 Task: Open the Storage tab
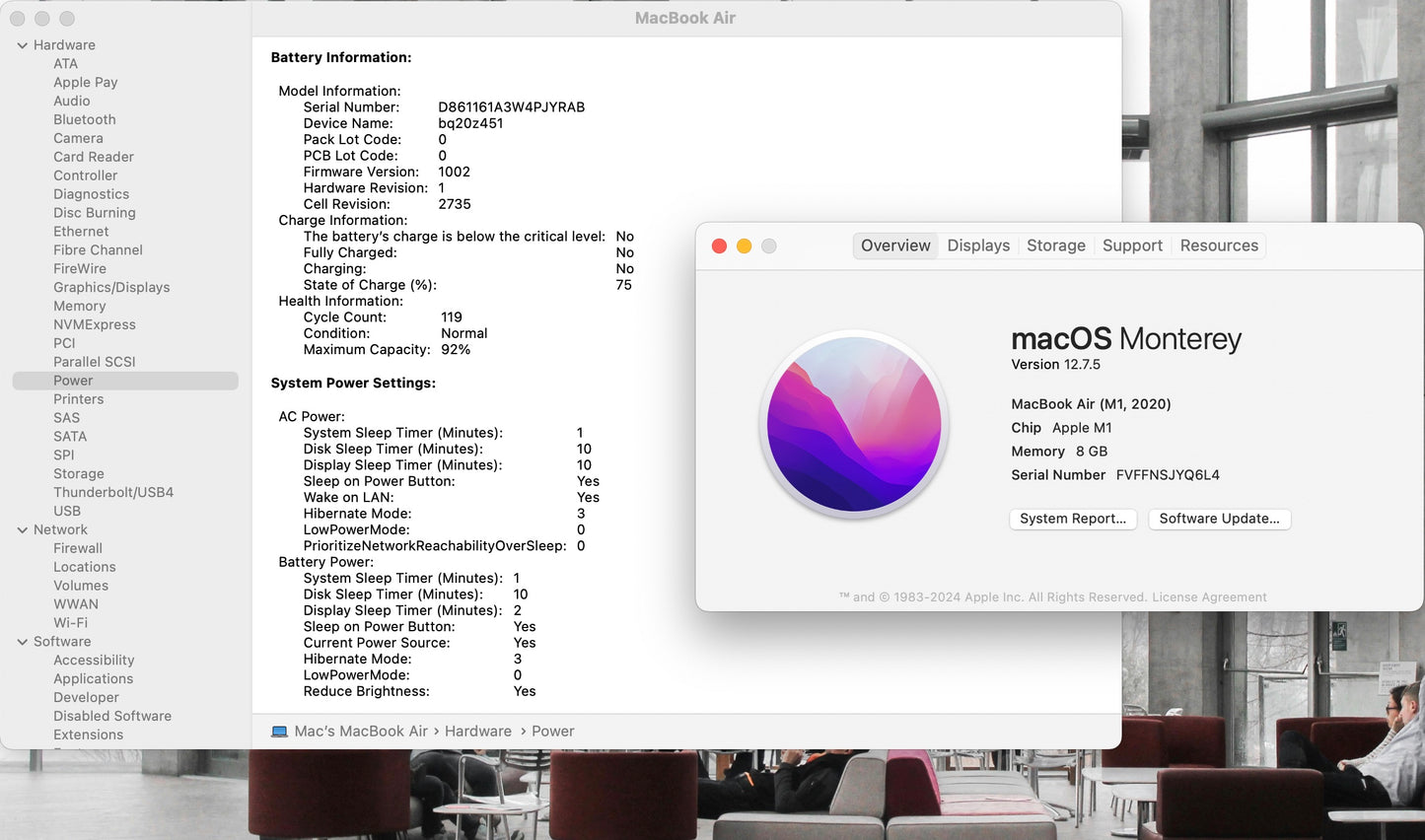pyautogui.click(x=1055, y=245)
